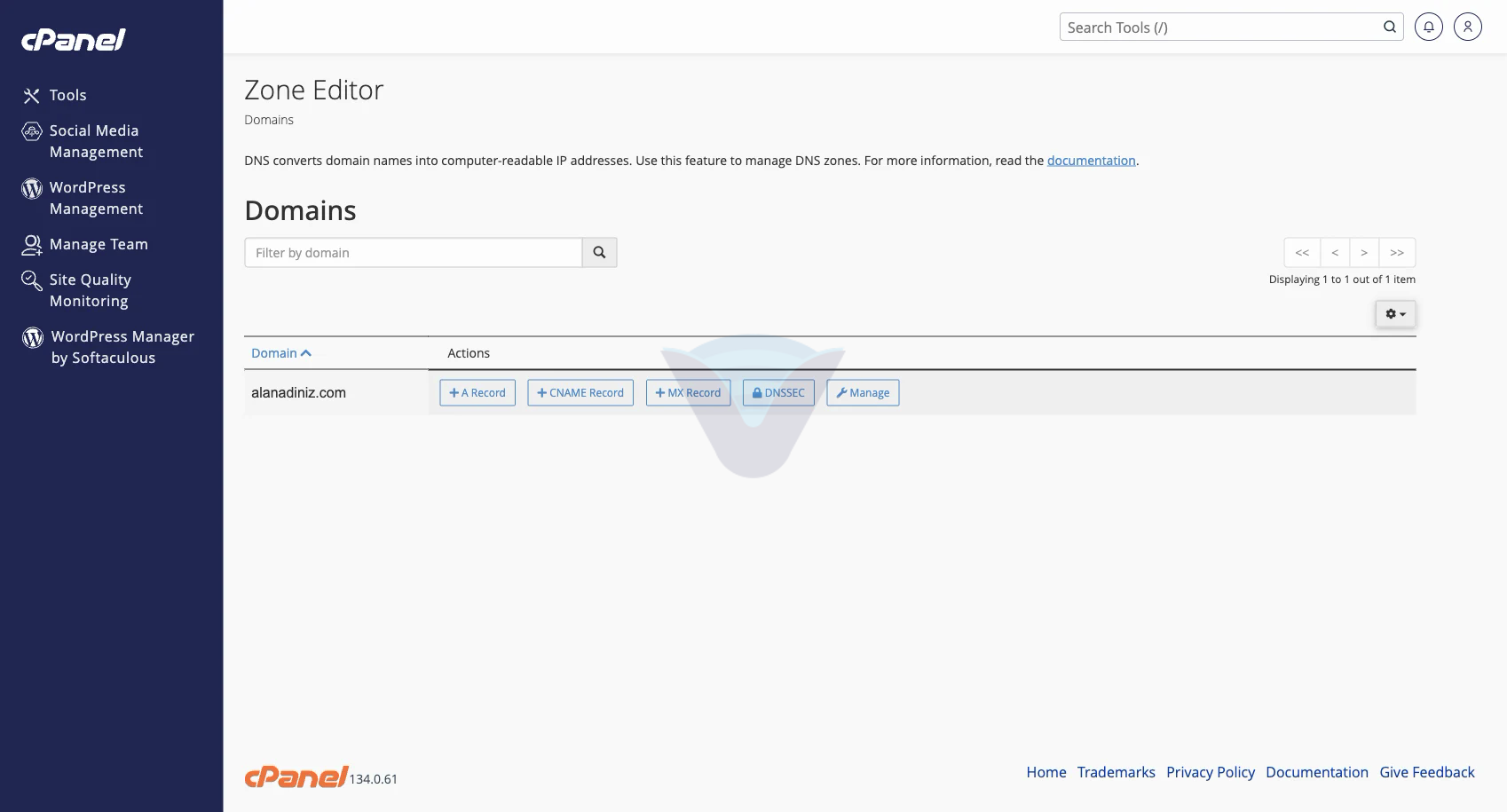This screenshot has width=1507, height=812.
Task: Add a CNAME Record
Action: click(580, 393)
